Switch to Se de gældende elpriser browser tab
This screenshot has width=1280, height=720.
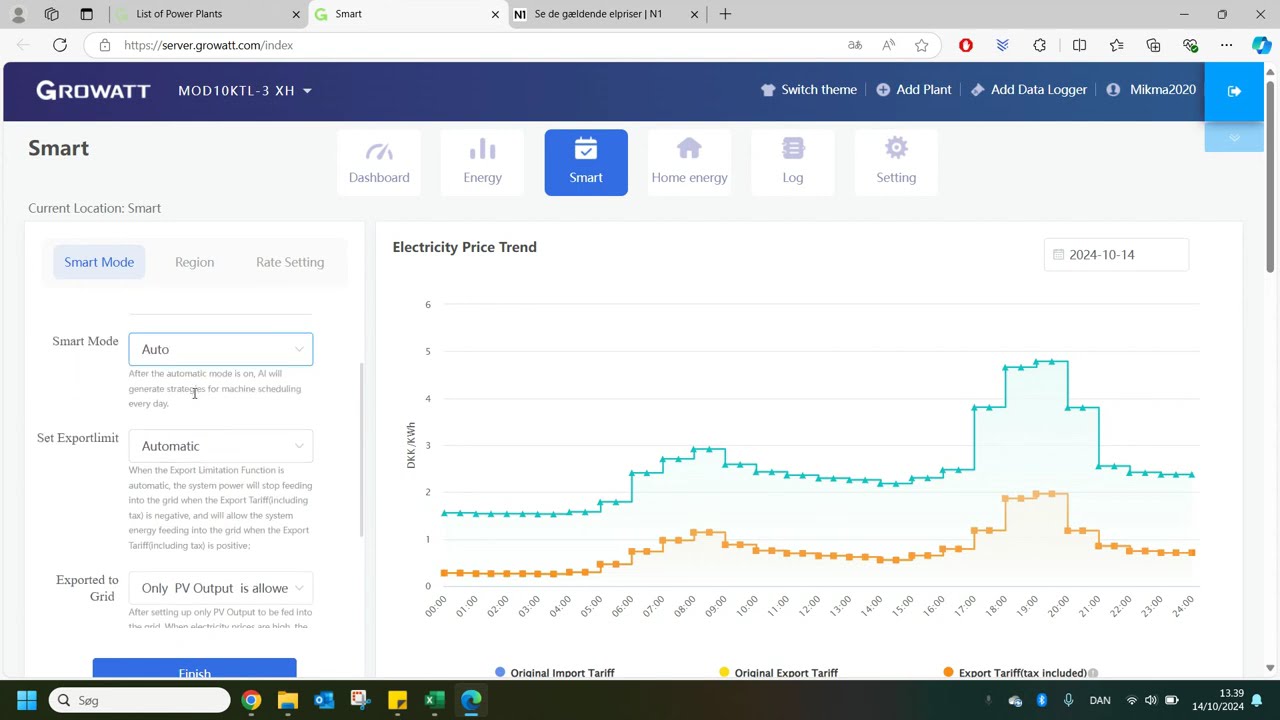click(607, 14)
